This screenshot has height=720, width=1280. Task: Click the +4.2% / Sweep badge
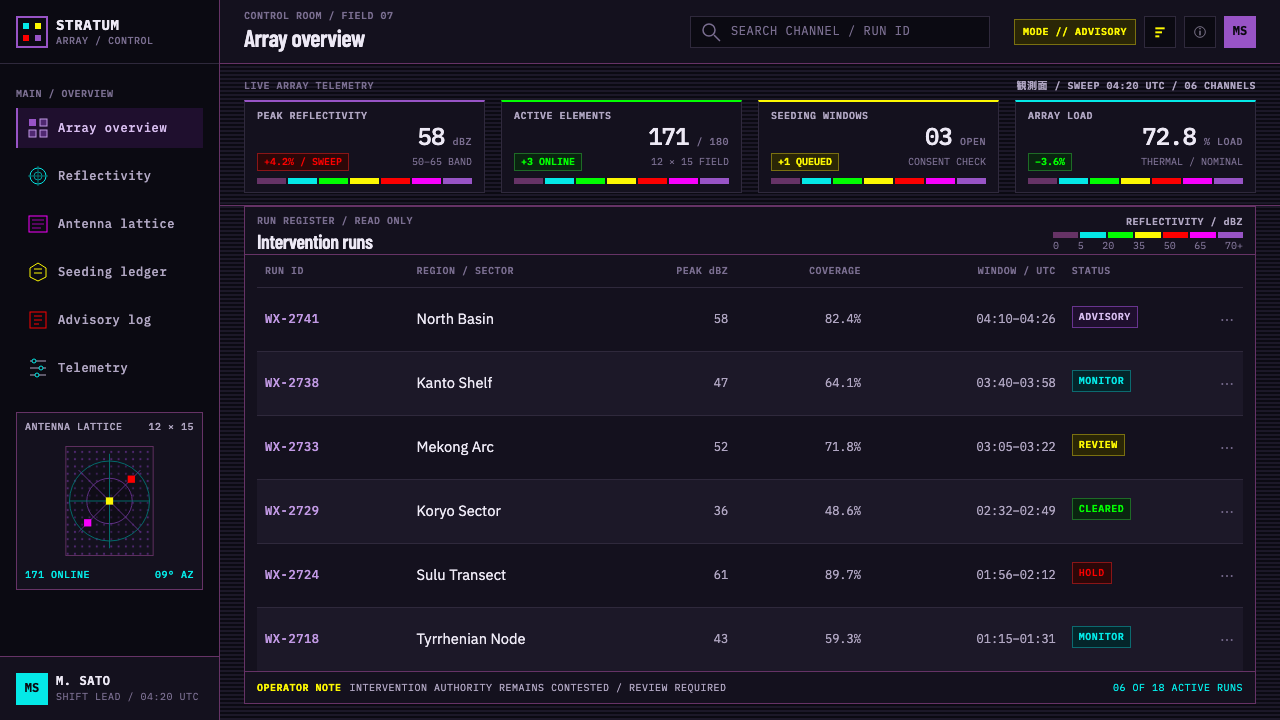click(303, 162)
